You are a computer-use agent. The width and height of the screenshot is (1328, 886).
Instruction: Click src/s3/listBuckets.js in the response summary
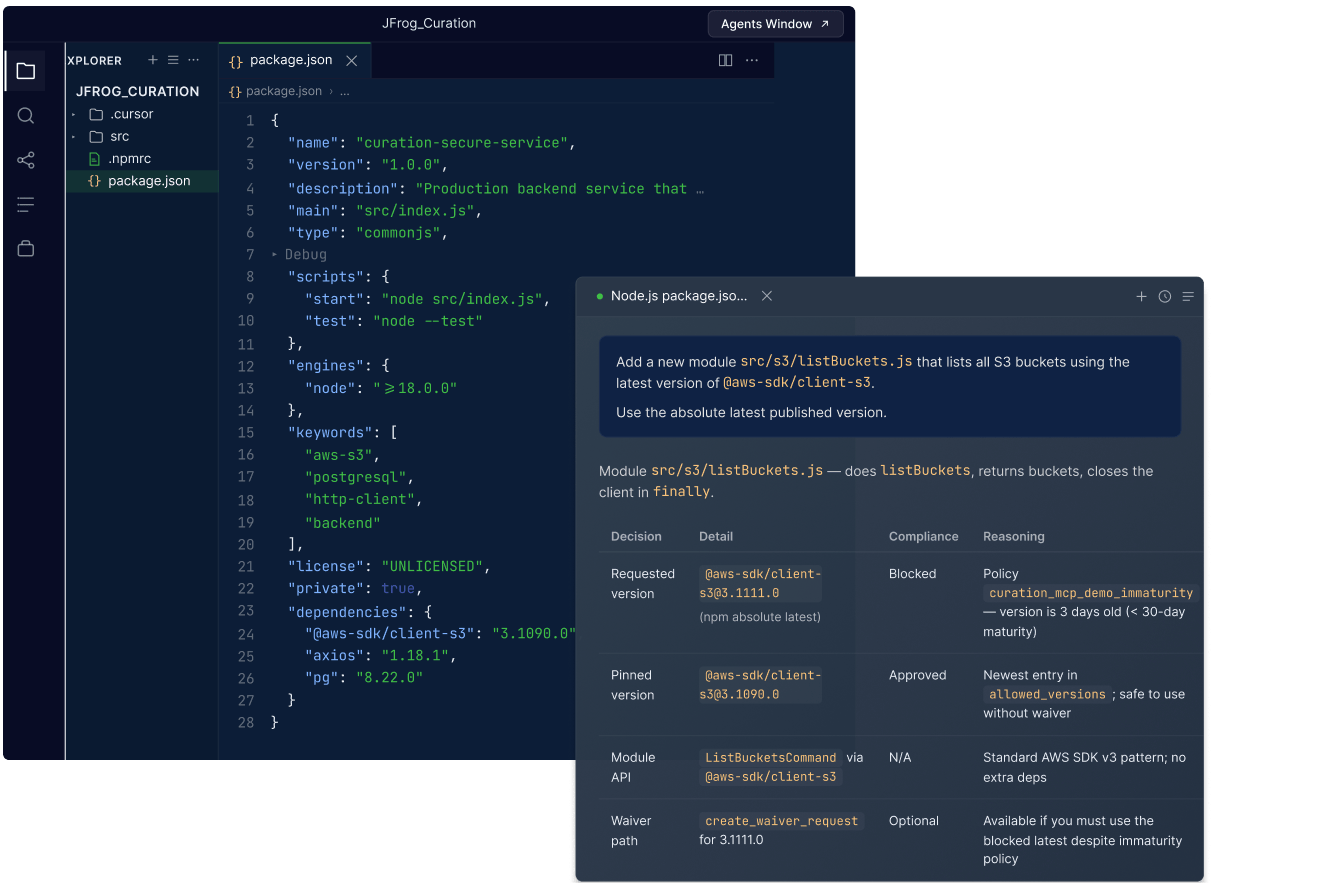[x=737, y=470]
